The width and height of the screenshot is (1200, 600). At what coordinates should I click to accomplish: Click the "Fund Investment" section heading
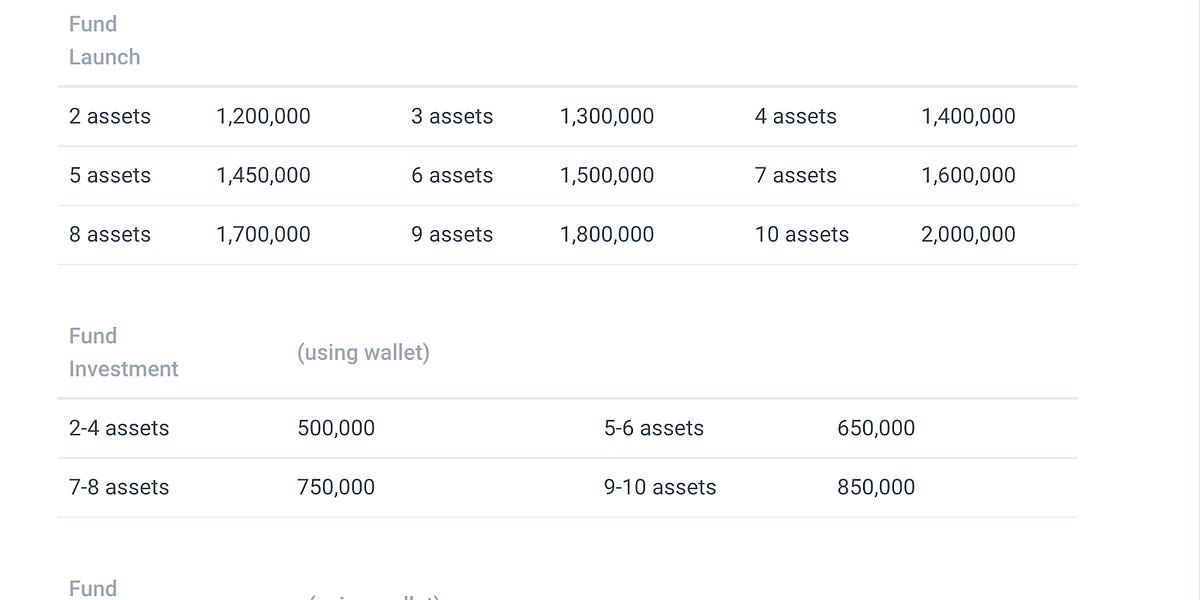123,352
